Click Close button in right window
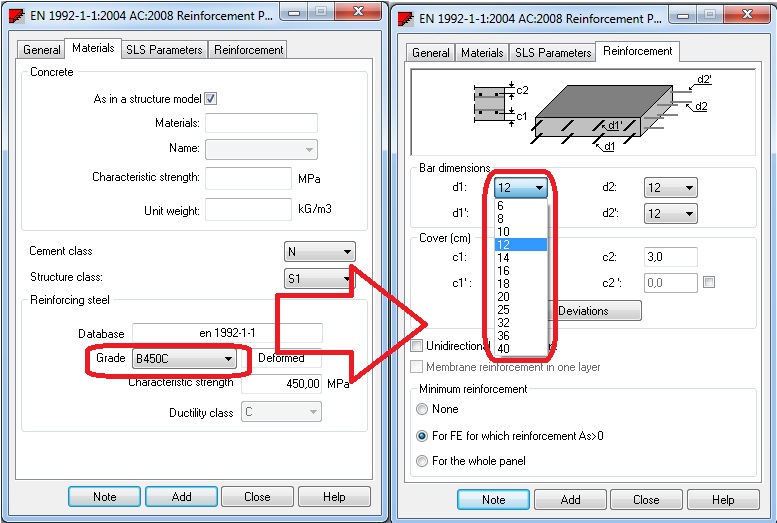The width and height of the screenshot is (777, 523). point(646,500)
